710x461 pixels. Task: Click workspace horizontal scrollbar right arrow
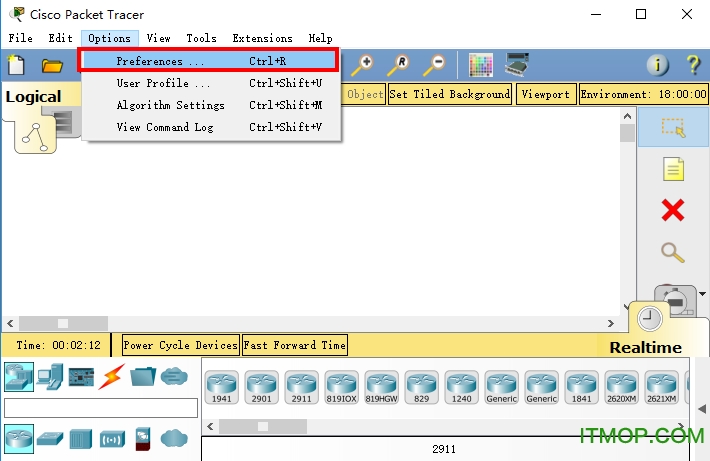(610, 323)
